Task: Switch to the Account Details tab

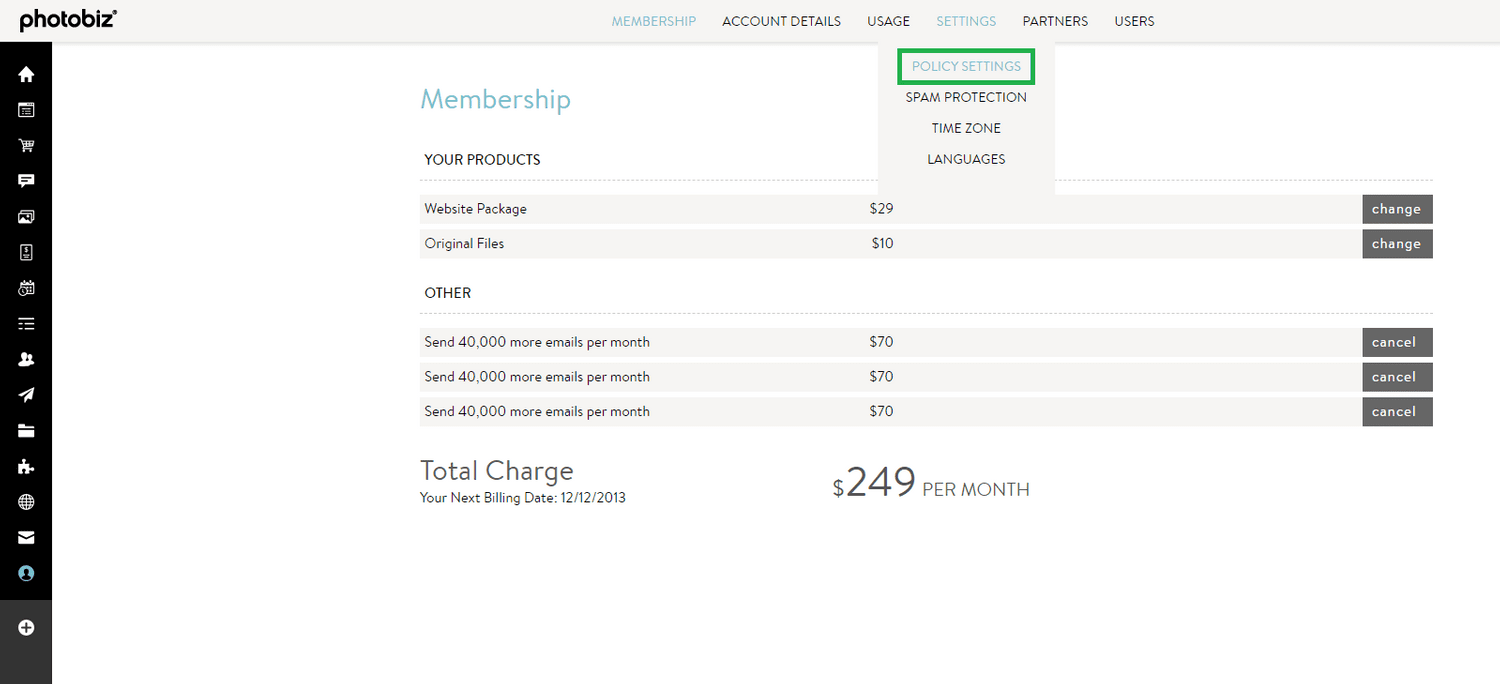Action: (x=781, y=21)
